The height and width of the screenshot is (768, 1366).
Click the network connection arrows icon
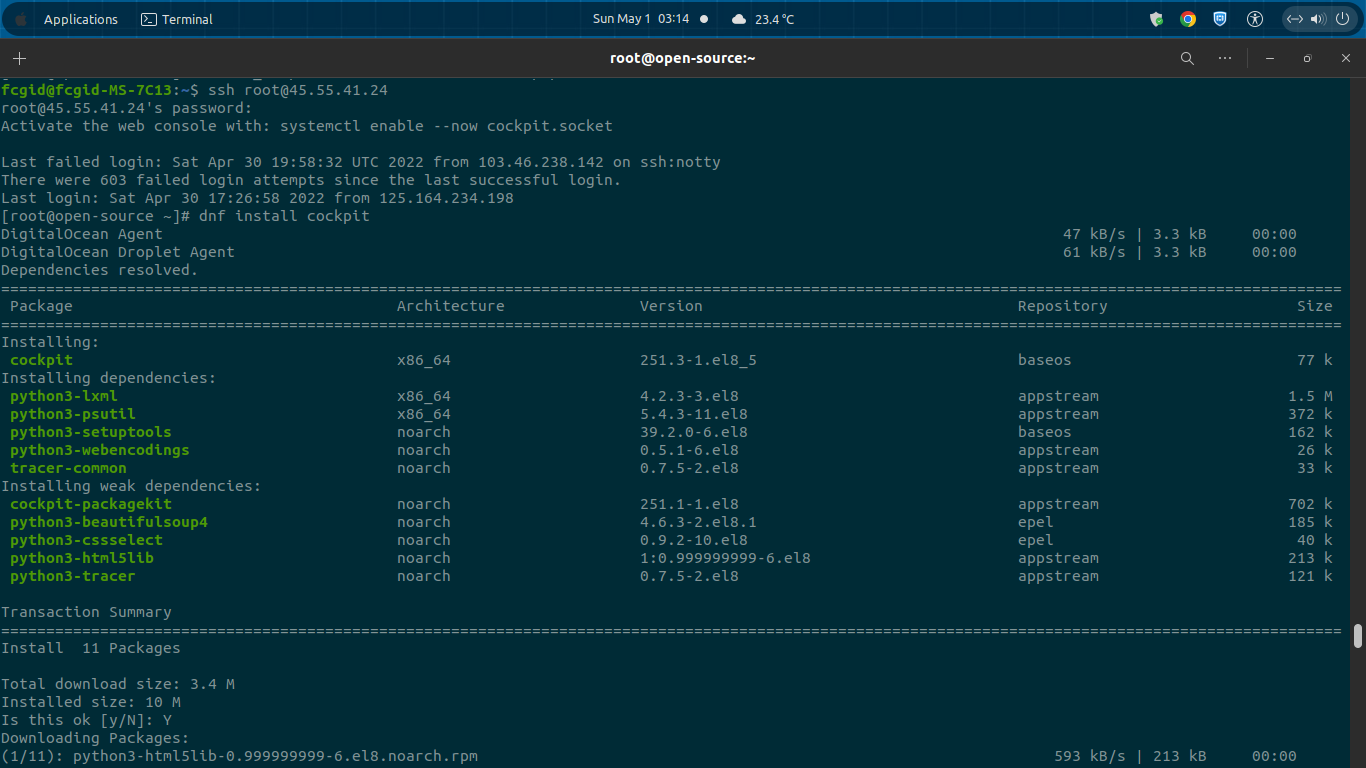click(x=1294, y=19)
